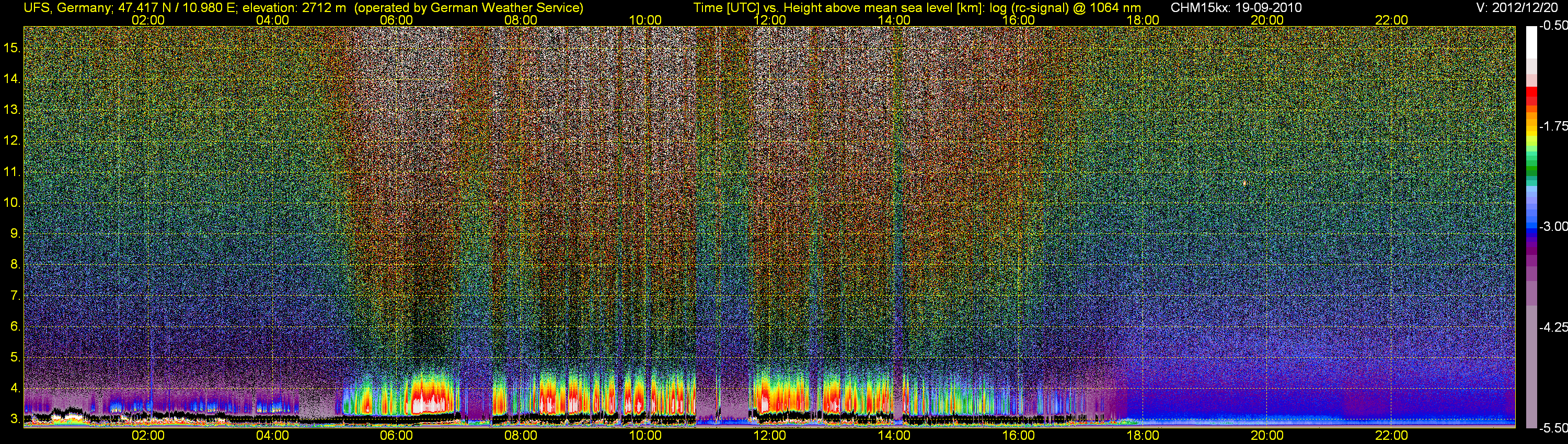This screenshot has height=444, width=1568.
Task: Select the 18:00 tick label on the top axis
Action: pos(1143,20)
